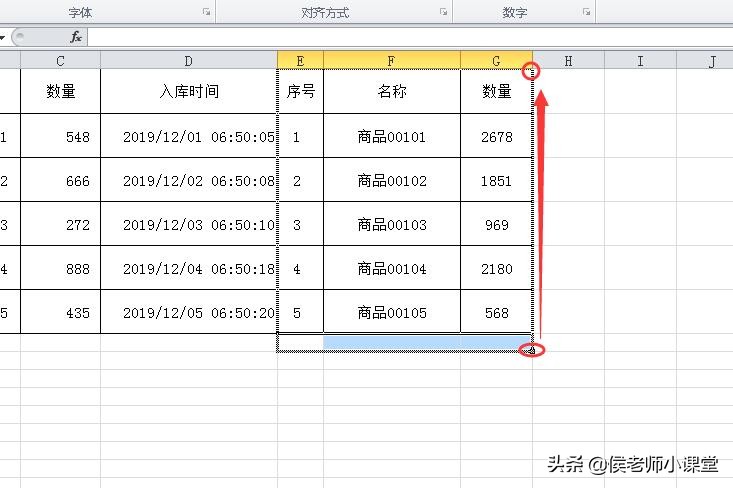Select 序号 cell 3 in column E

click(x=300, y=224)
